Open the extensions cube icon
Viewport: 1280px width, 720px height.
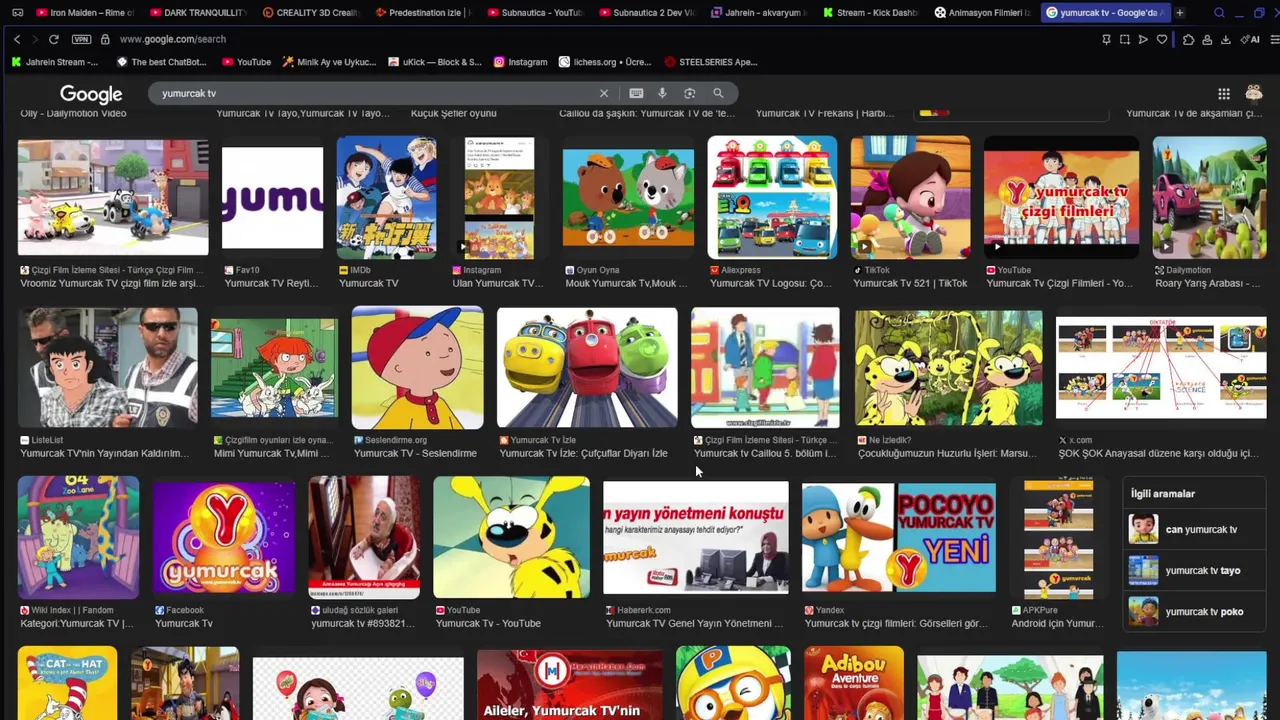tap(1188, 39)
